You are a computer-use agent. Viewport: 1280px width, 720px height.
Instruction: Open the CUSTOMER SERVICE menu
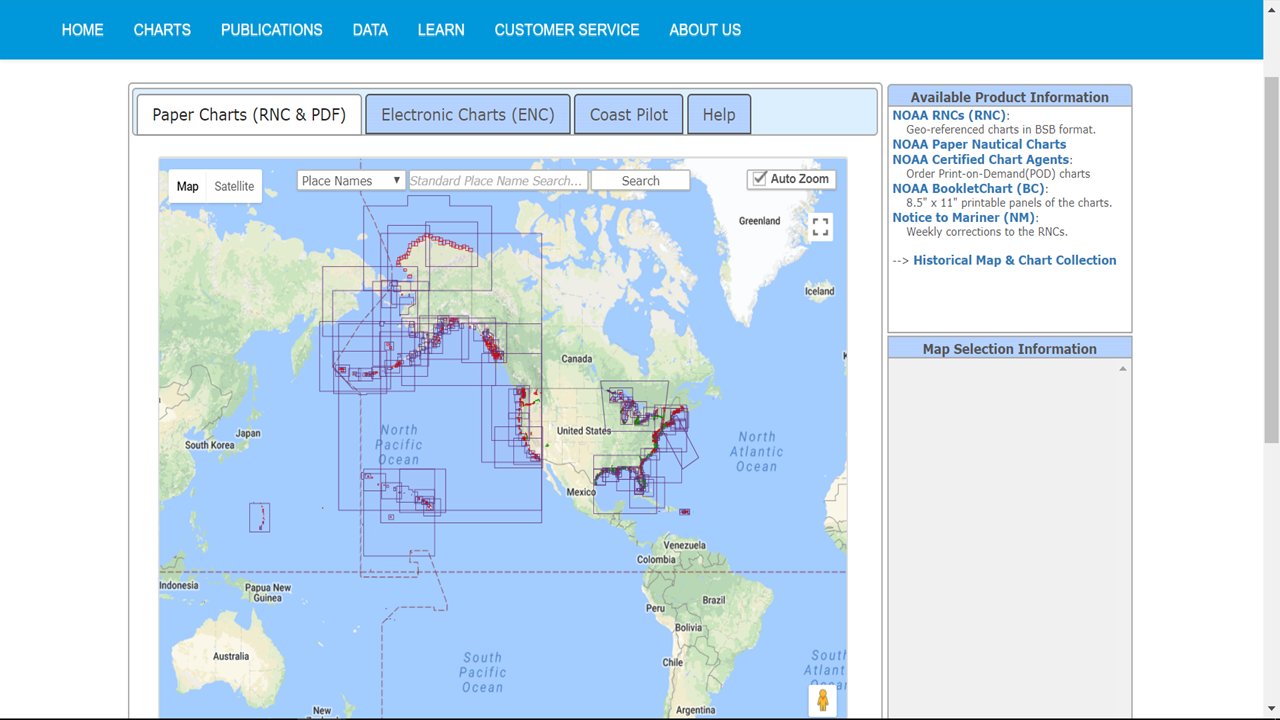click(x=567, y=30)
